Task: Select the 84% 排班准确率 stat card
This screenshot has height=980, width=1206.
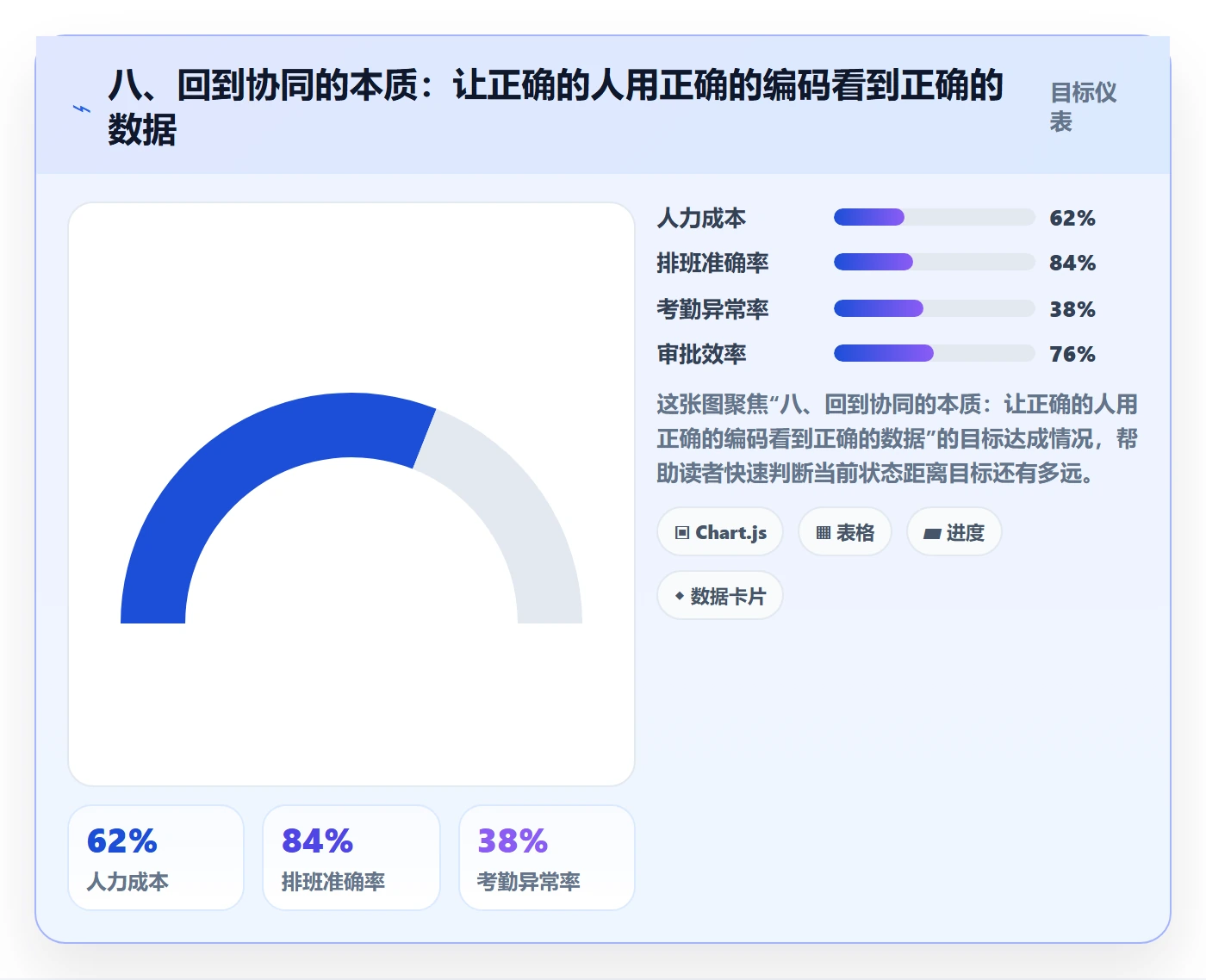Action: coord(351,858)
